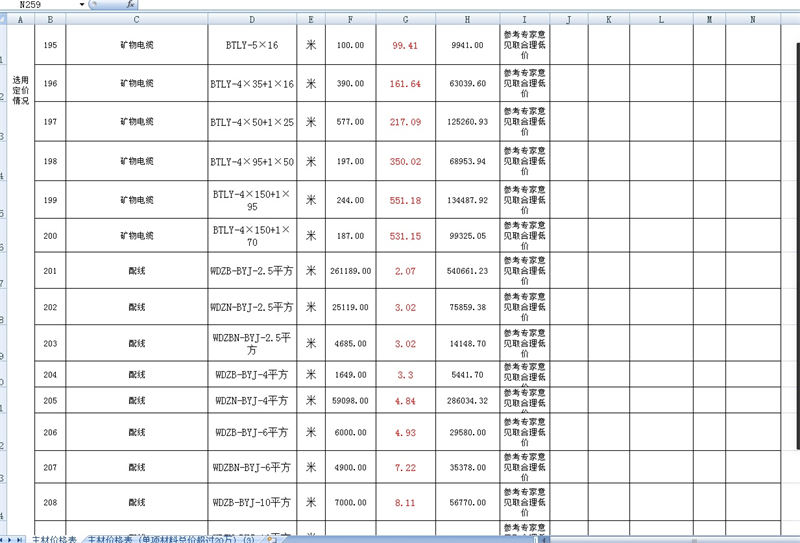This screenshot has height=543, width=800.
Task: Click the Select All corner button
Action: point(4,19)
